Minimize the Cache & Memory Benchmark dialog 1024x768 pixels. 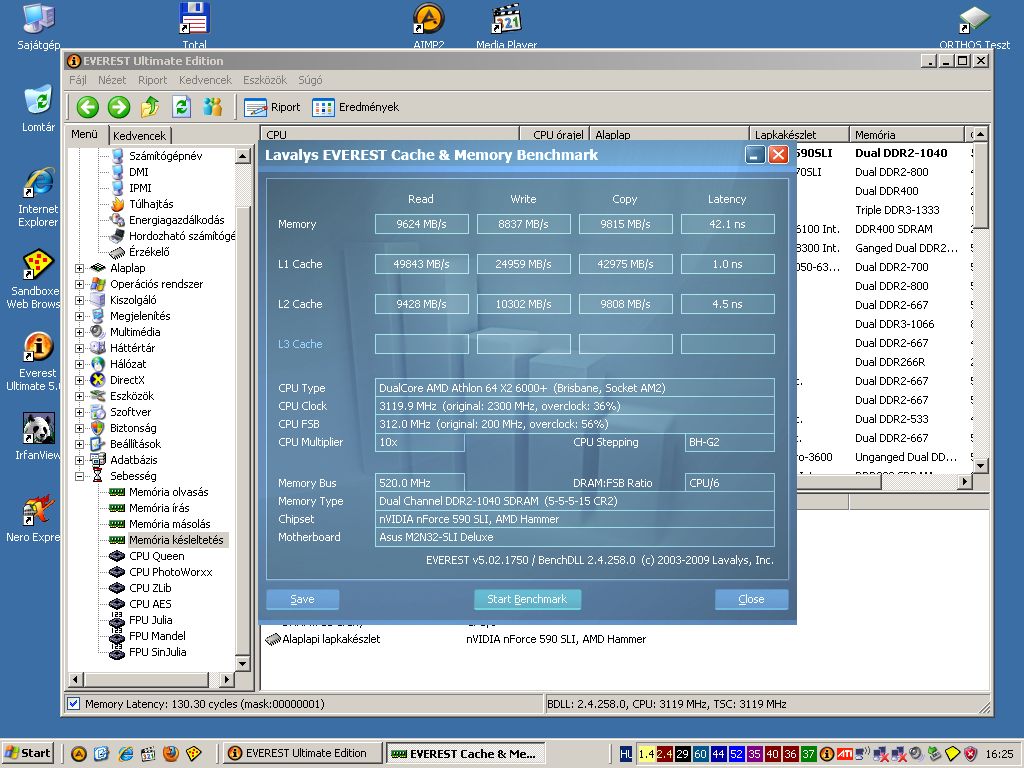(755, 155)
